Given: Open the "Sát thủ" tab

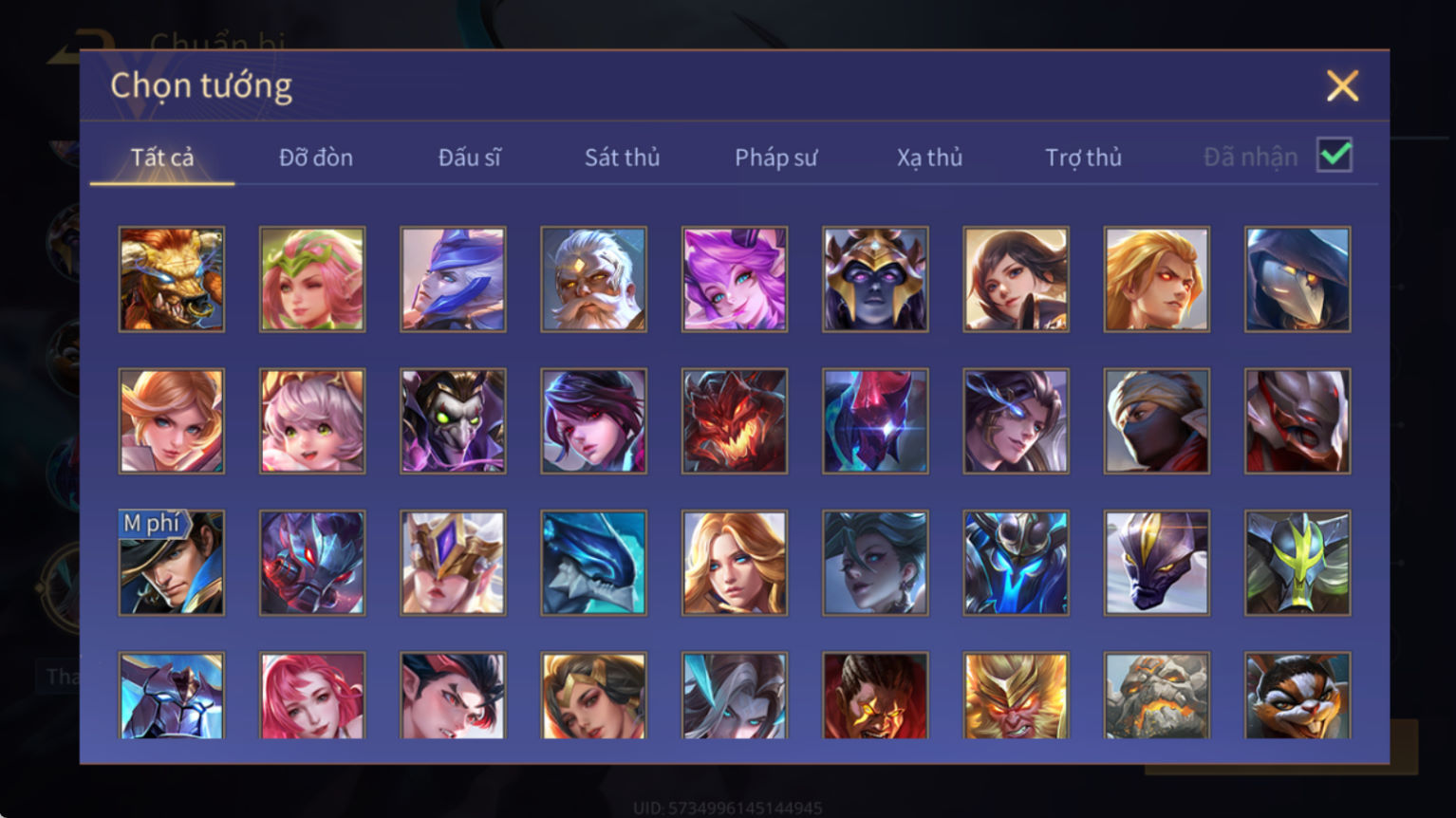Looking at the screenshot, I should pyautogui.click(x=622, y=158).
